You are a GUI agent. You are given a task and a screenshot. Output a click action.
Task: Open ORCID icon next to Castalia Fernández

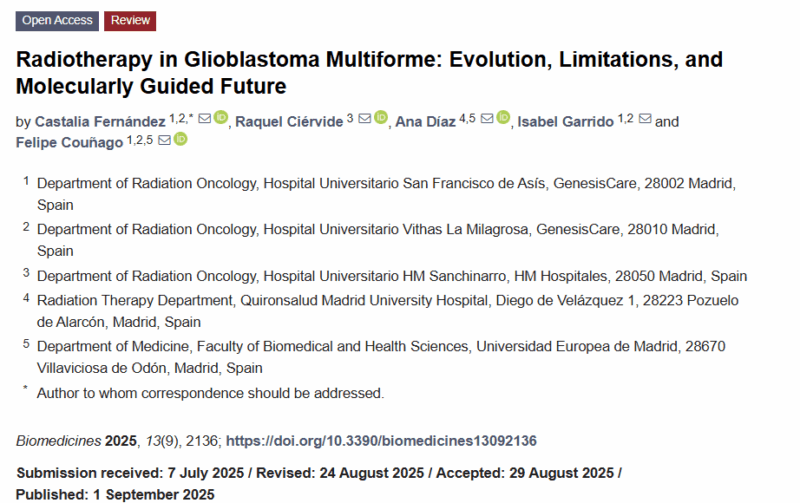click(220, 117)
